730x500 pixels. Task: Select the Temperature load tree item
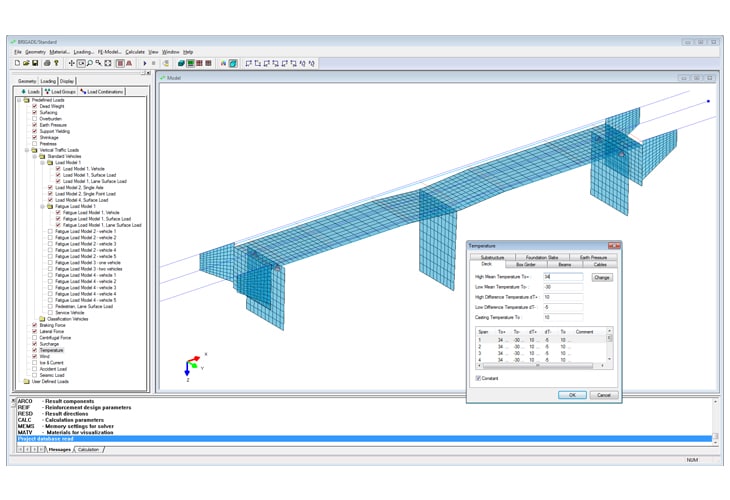tap(51, 350)
